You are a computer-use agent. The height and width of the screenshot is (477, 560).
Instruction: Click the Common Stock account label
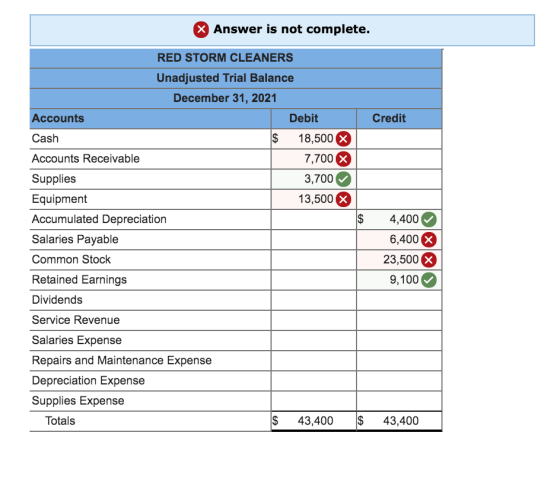coord(71,260)
